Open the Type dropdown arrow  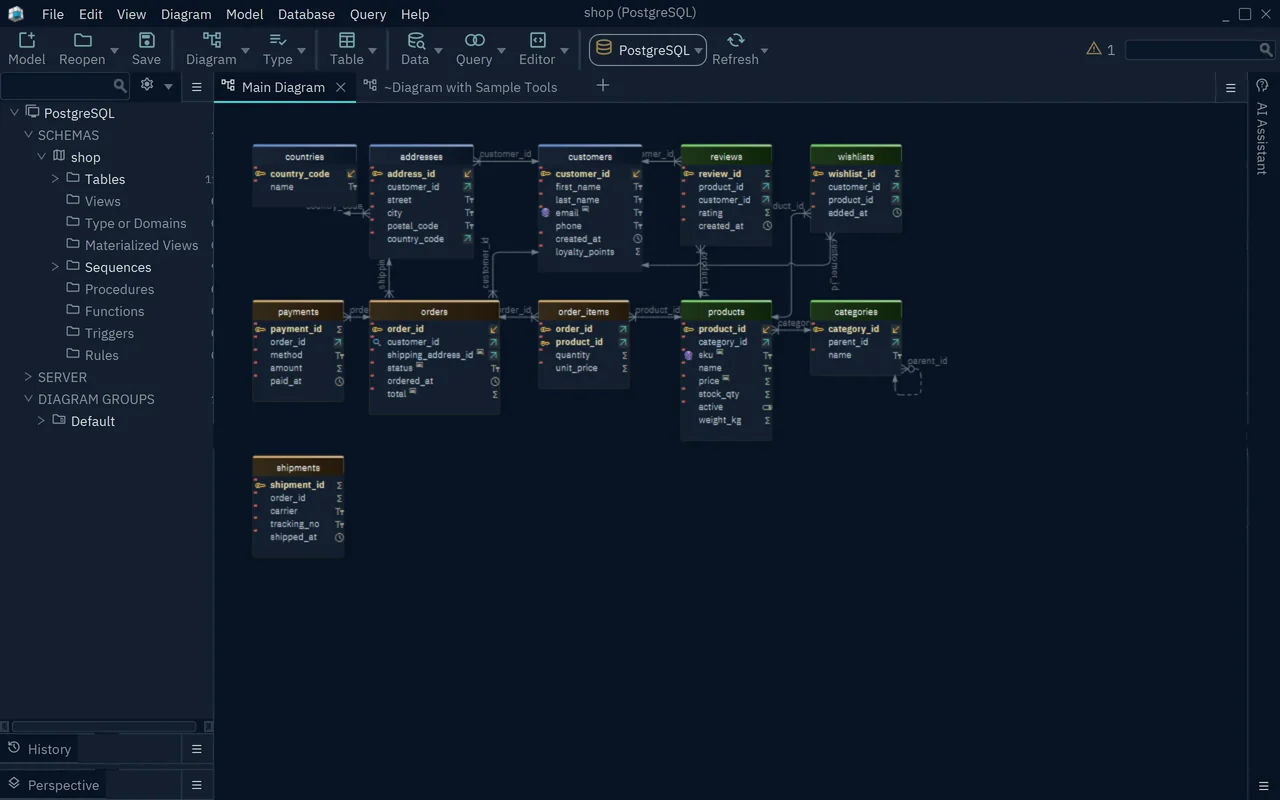click(x=303, y=50)
